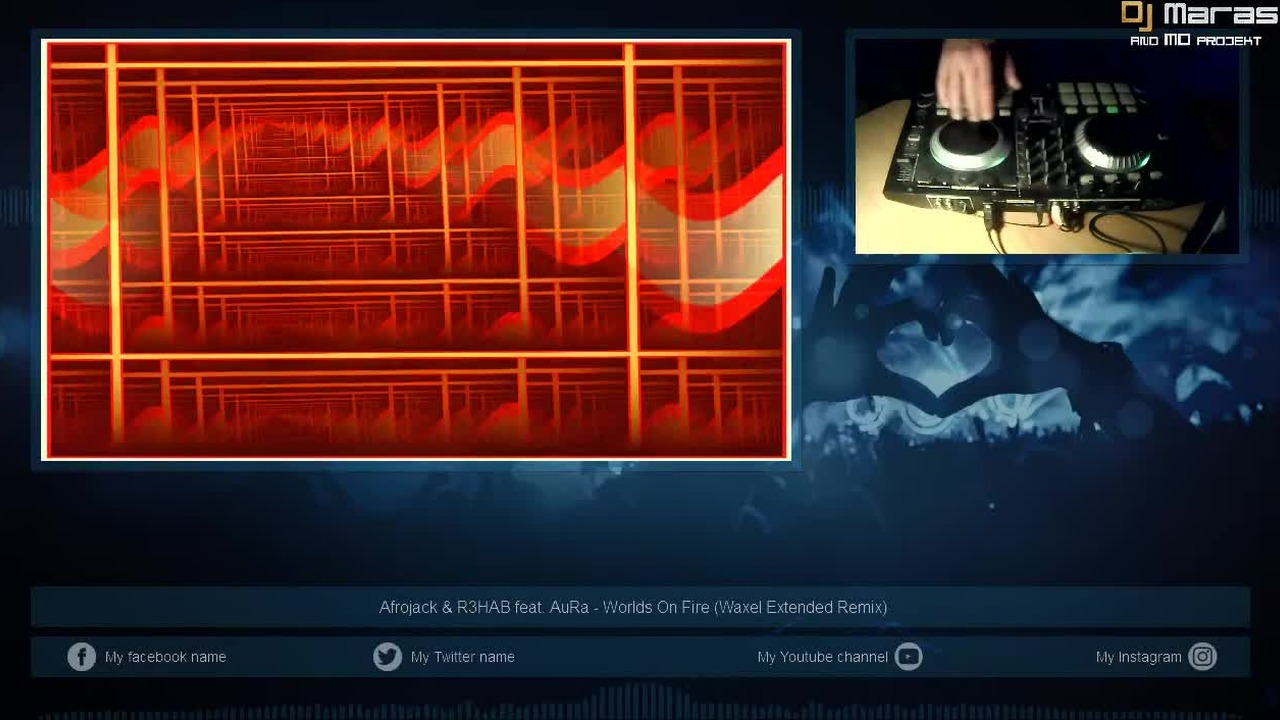This screenshot has height=720, width=1280.
Task: Click the Facebook logo icon
Action: [81, 657]
